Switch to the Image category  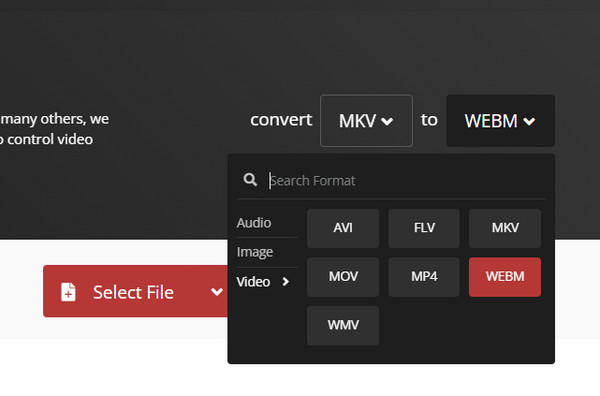[254, 252]
